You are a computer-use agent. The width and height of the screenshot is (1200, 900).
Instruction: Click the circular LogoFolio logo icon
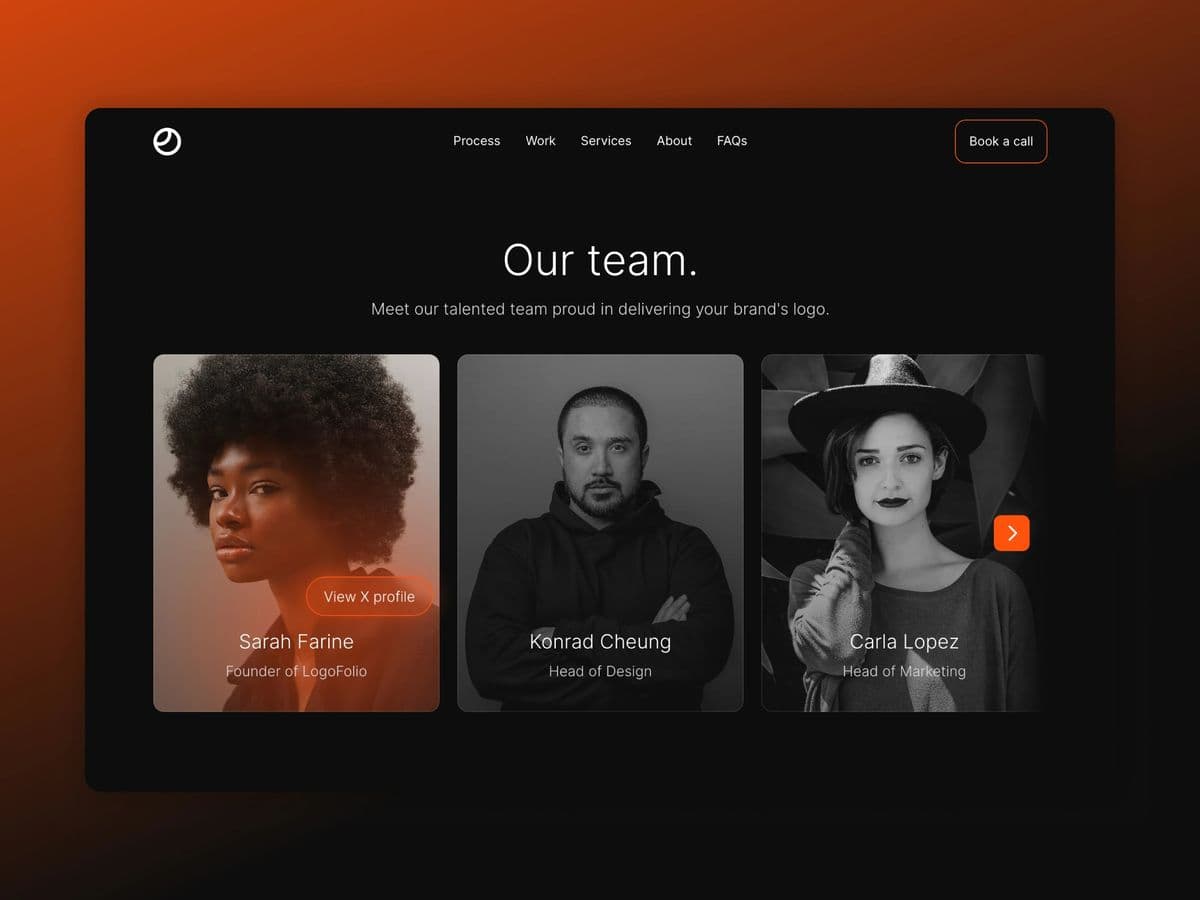[x=167, y=142]
